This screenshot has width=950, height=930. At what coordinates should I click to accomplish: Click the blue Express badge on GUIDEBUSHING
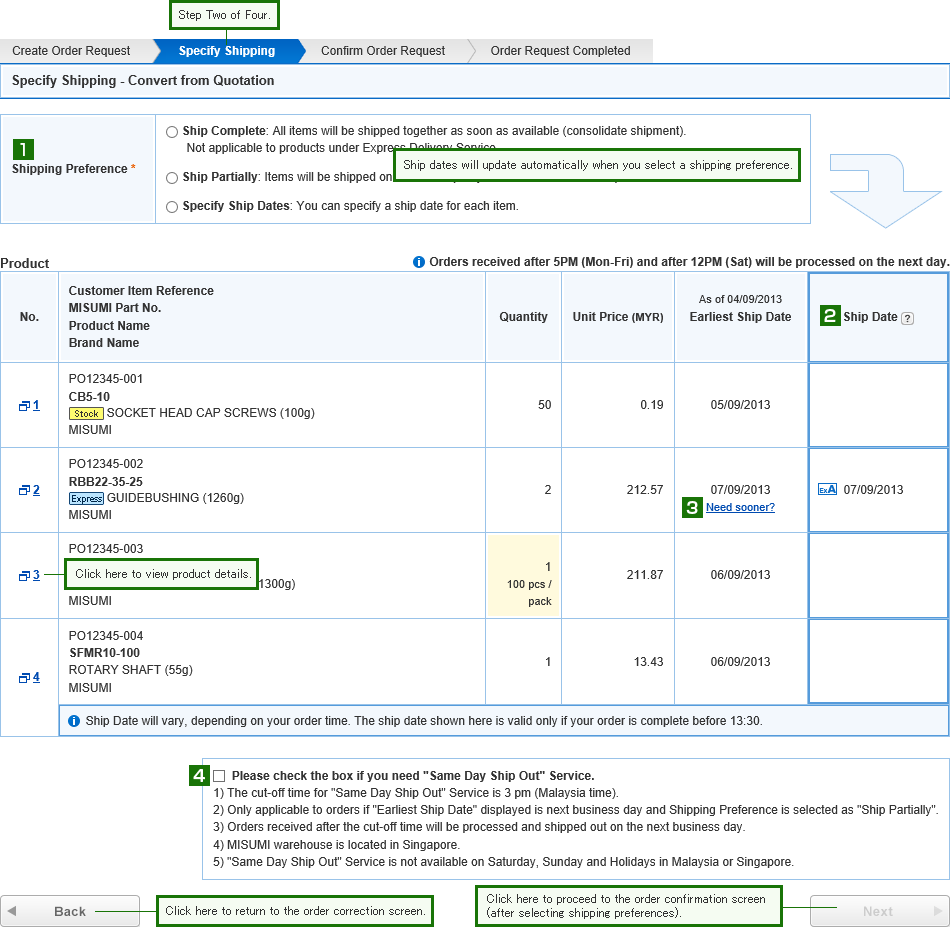click(x=86, y=498)
